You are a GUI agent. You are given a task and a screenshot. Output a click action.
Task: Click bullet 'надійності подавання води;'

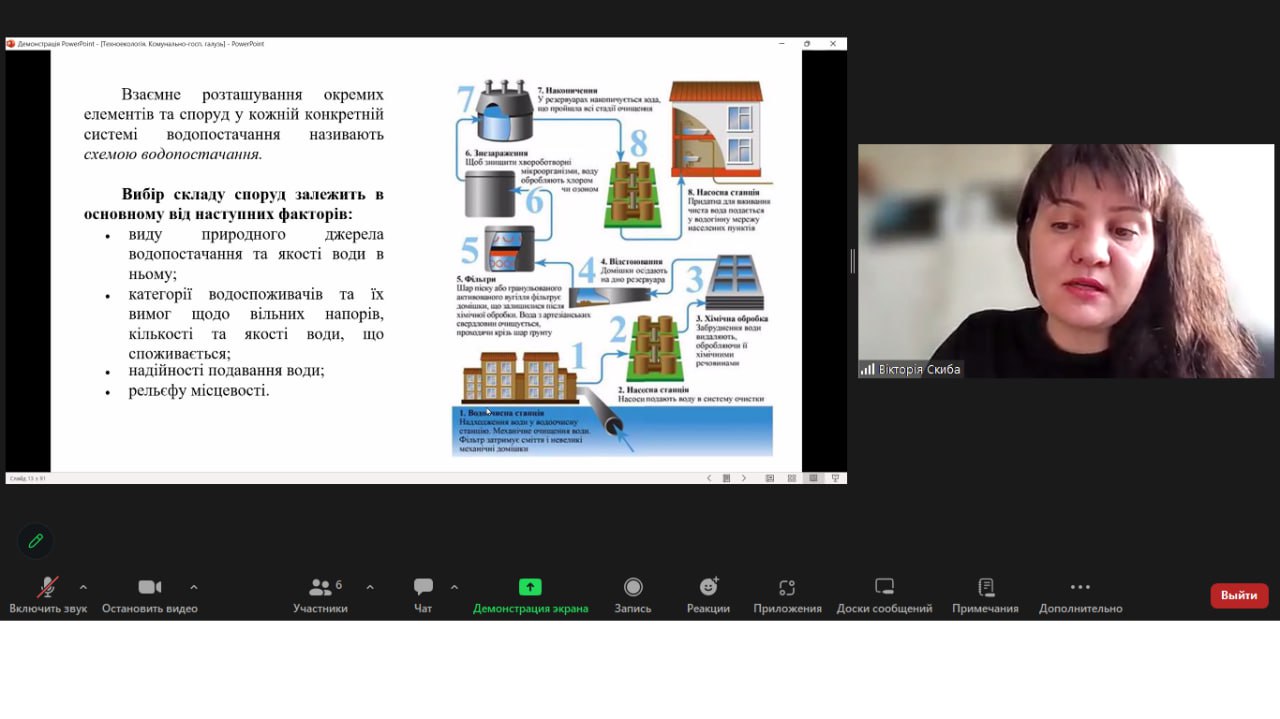click(x=226, y=370)
